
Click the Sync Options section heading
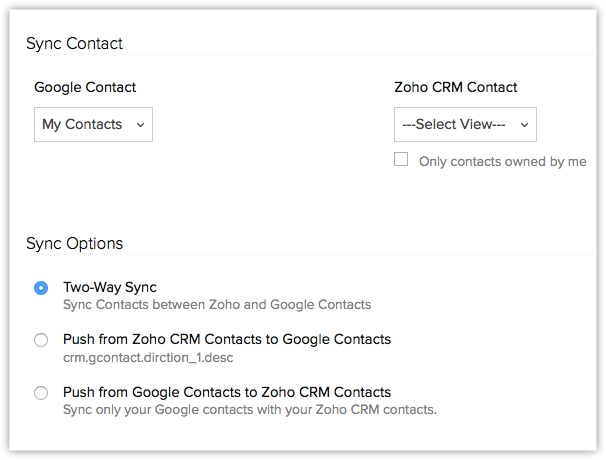tap(74, 244)
